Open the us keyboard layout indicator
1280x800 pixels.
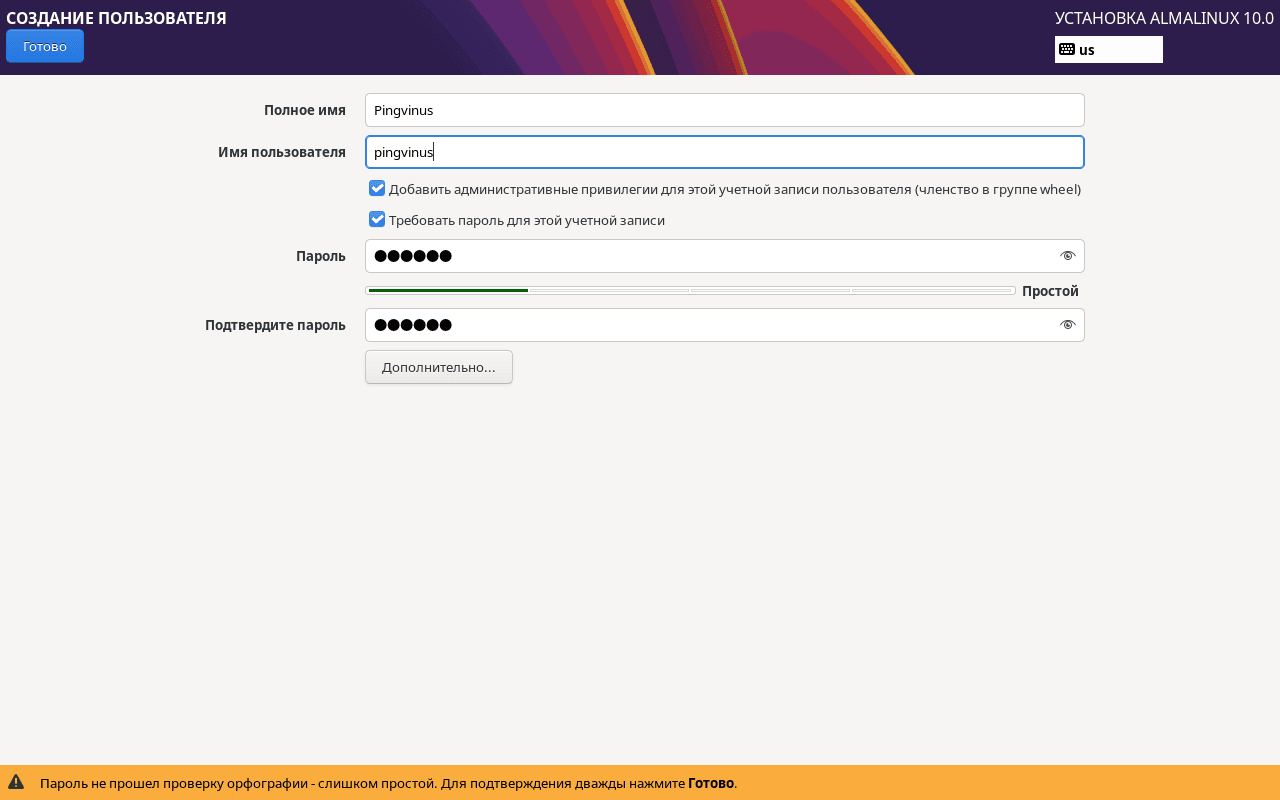[x=1108, y=49]
